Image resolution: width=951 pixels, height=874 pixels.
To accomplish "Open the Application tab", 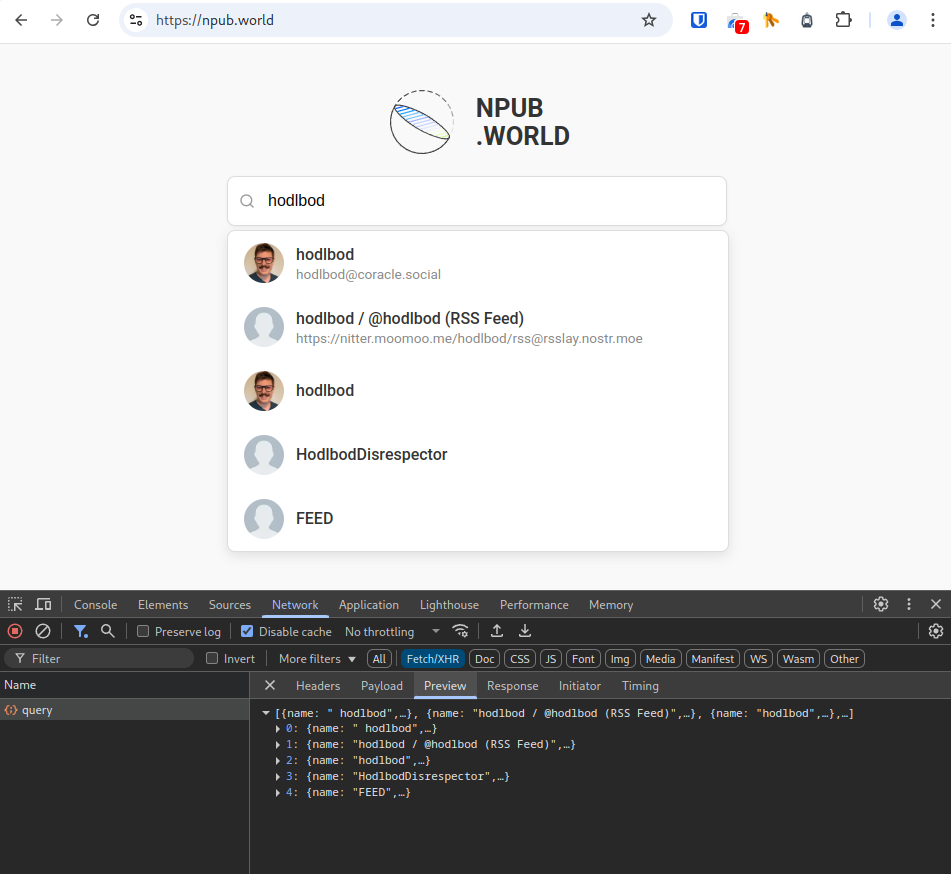I will pos(369,605).
